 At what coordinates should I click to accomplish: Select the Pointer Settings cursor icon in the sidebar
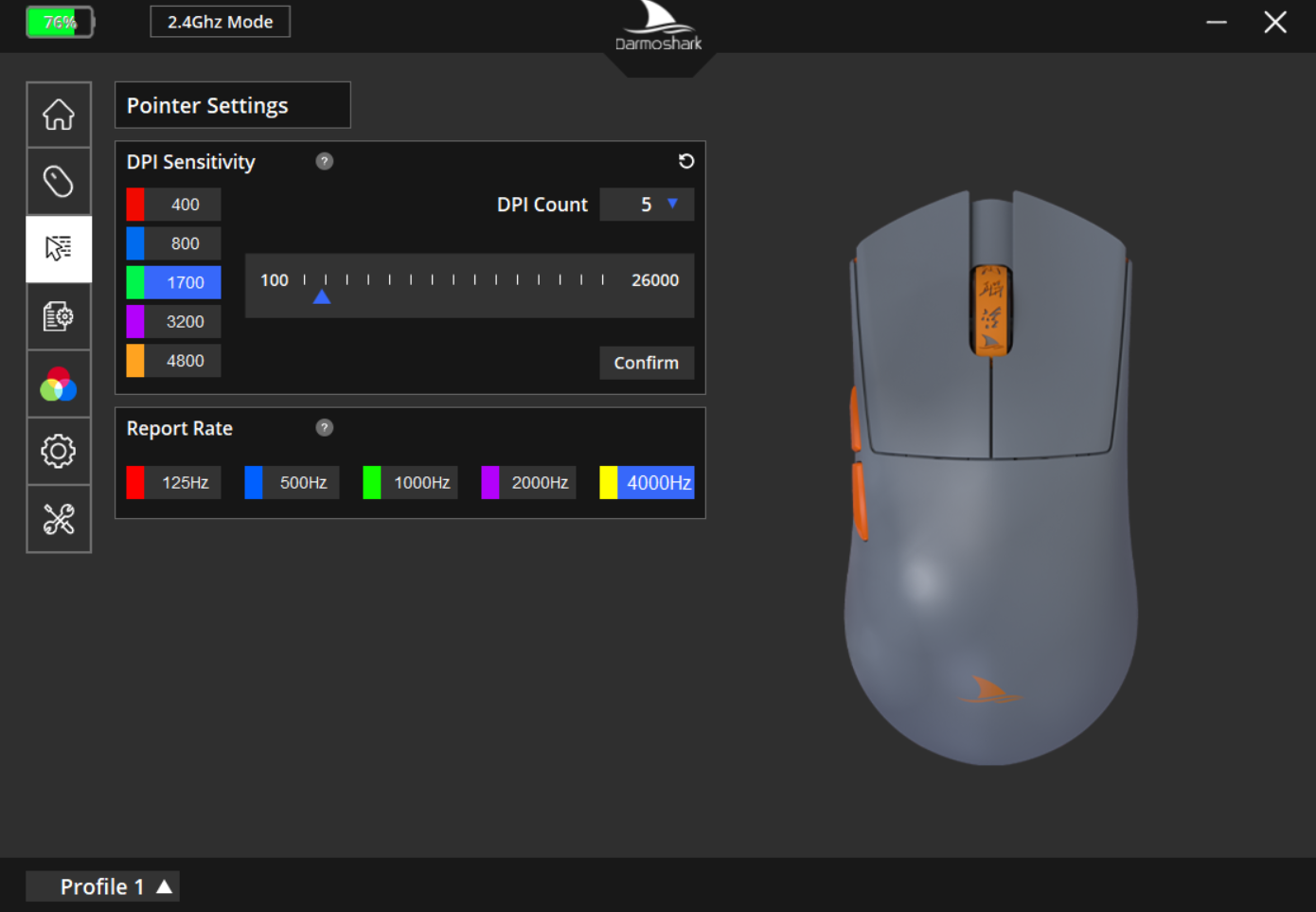59,249
